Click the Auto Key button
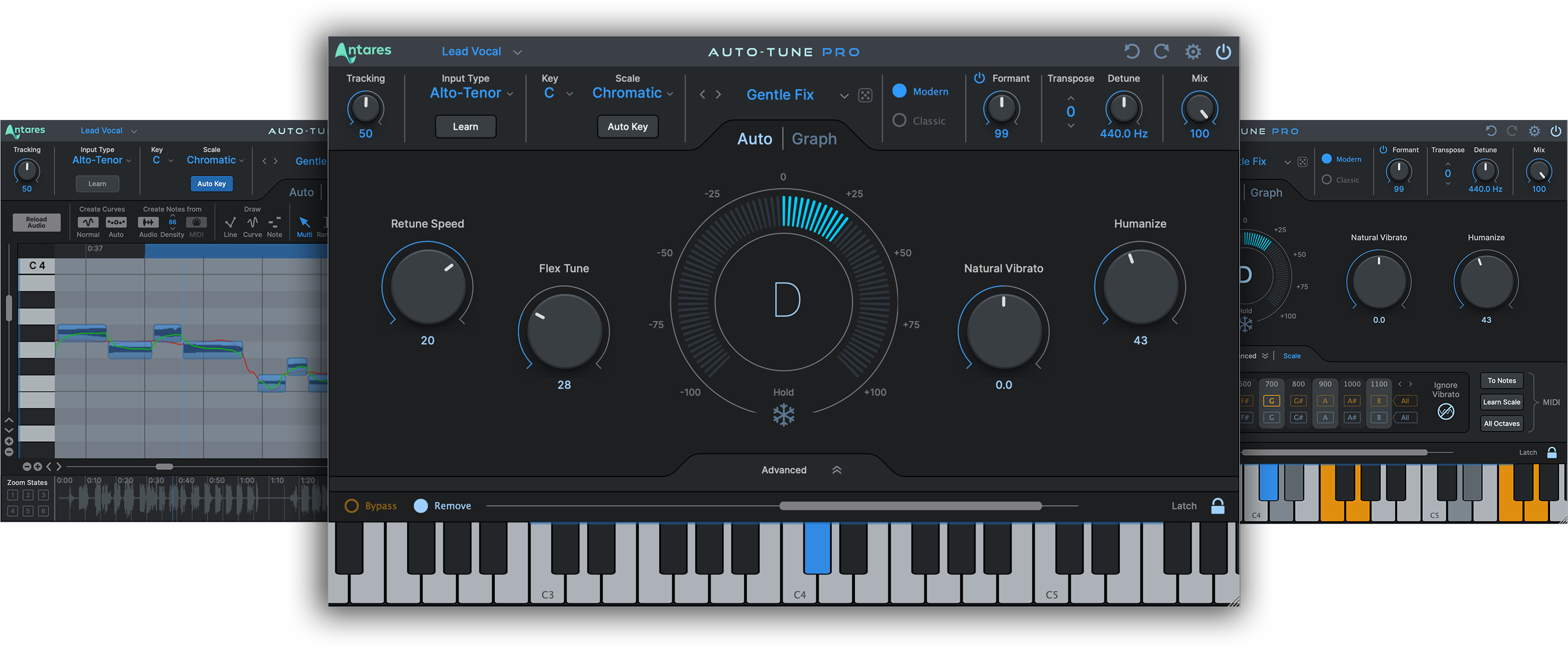This screenshot has width=1568, height=648. (627, 126)
